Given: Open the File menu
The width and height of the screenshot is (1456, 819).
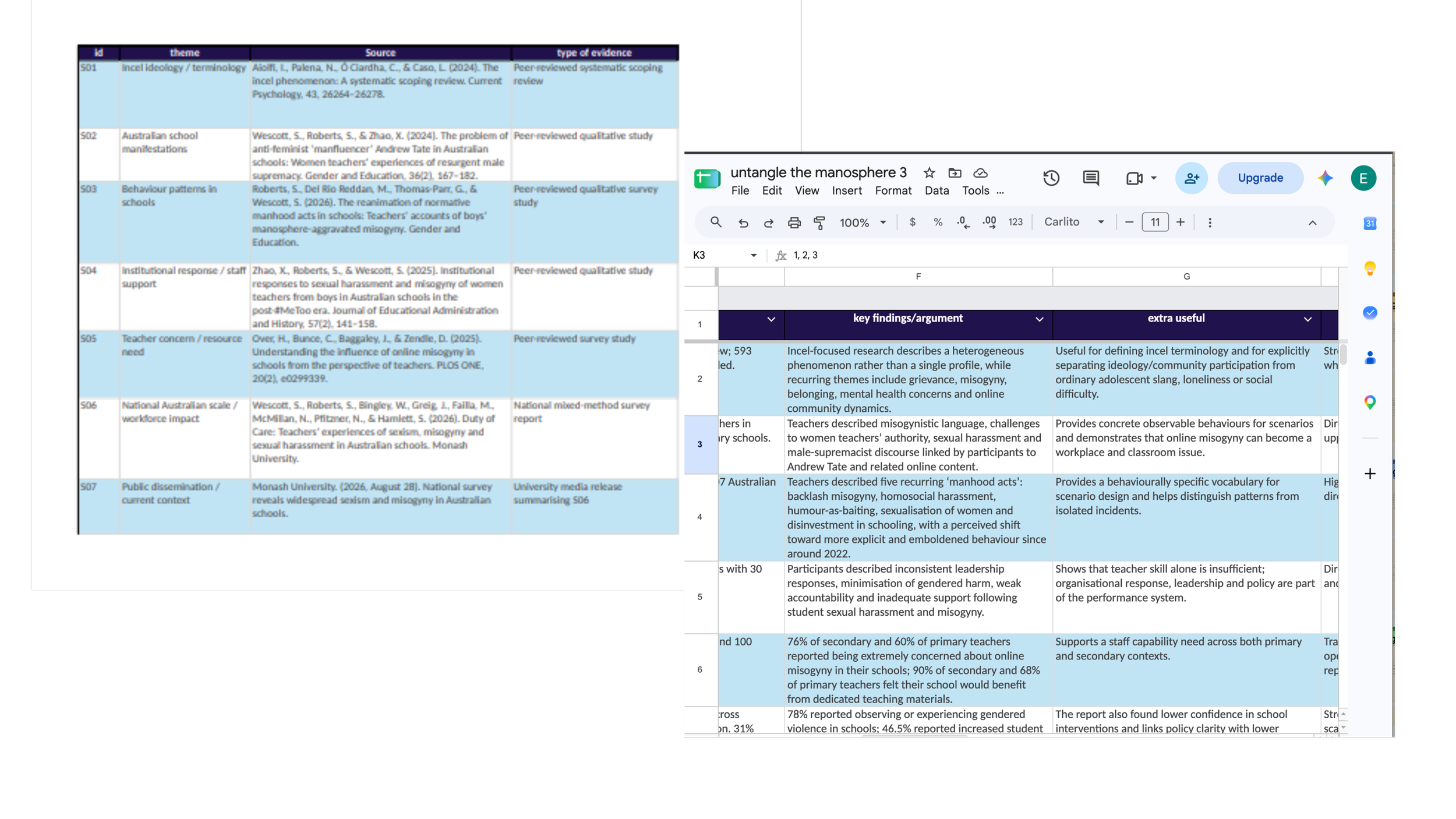Looking at the screenshot, I should pyautogui.click(x=740, y=190).
